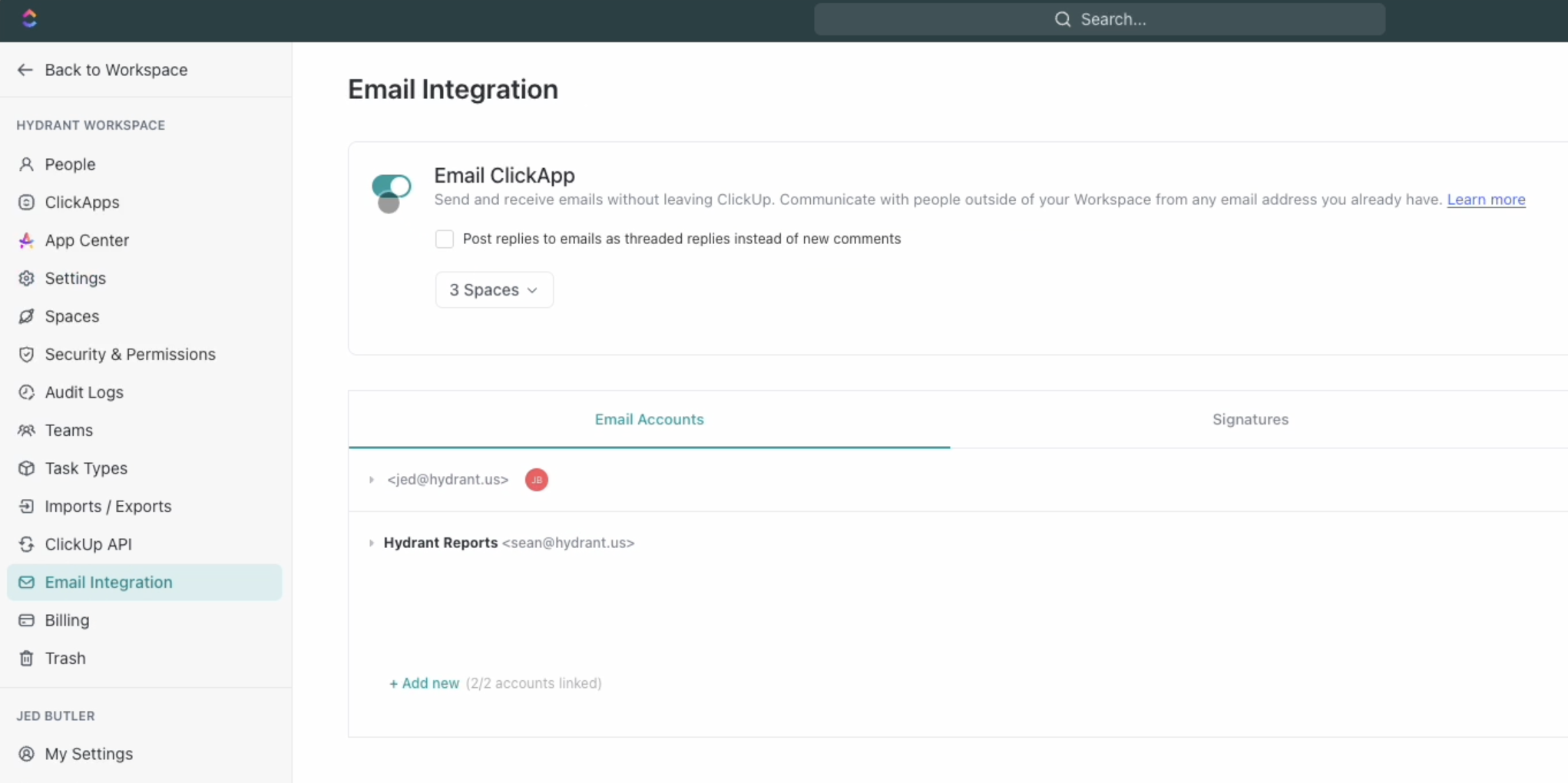Click the (2/2 accounts linked) text

point(534,683)
